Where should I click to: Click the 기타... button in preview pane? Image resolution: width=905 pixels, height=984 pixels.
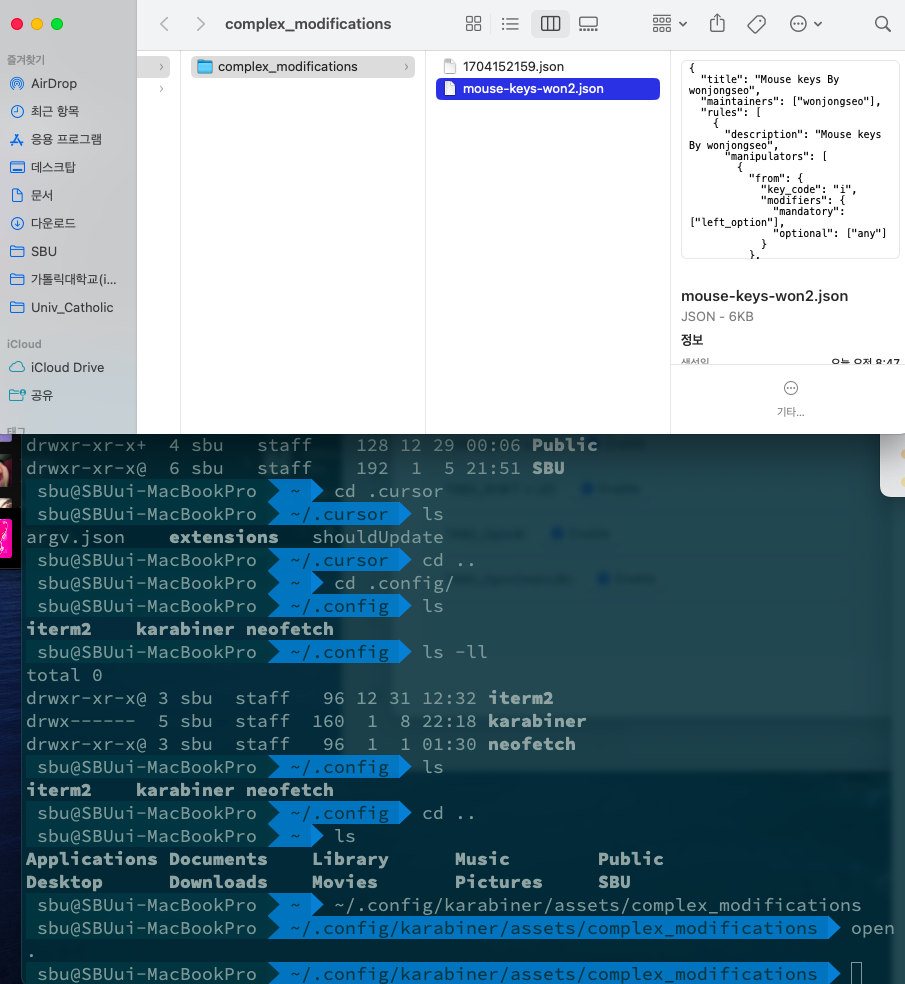pos(790,397)
